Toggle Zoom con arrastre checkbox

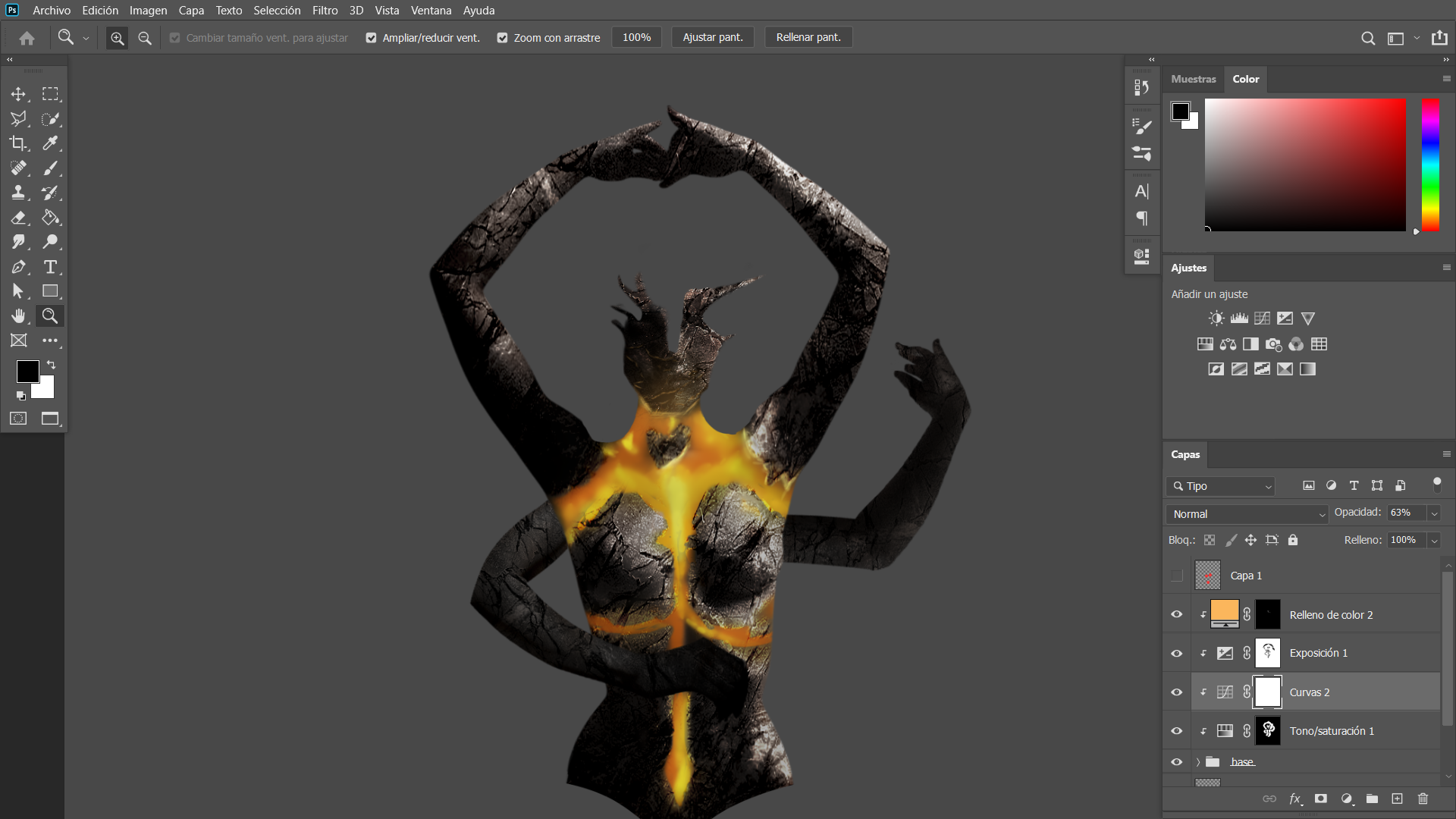502,38
